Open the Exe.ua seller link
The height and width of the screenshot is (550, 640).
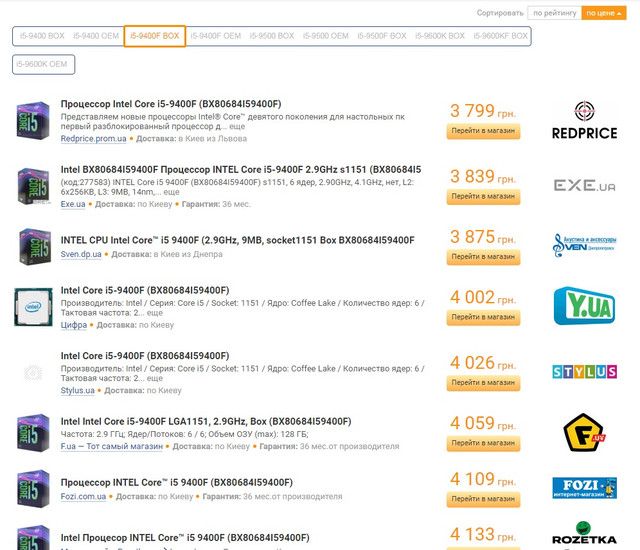(x=73, y=204)
